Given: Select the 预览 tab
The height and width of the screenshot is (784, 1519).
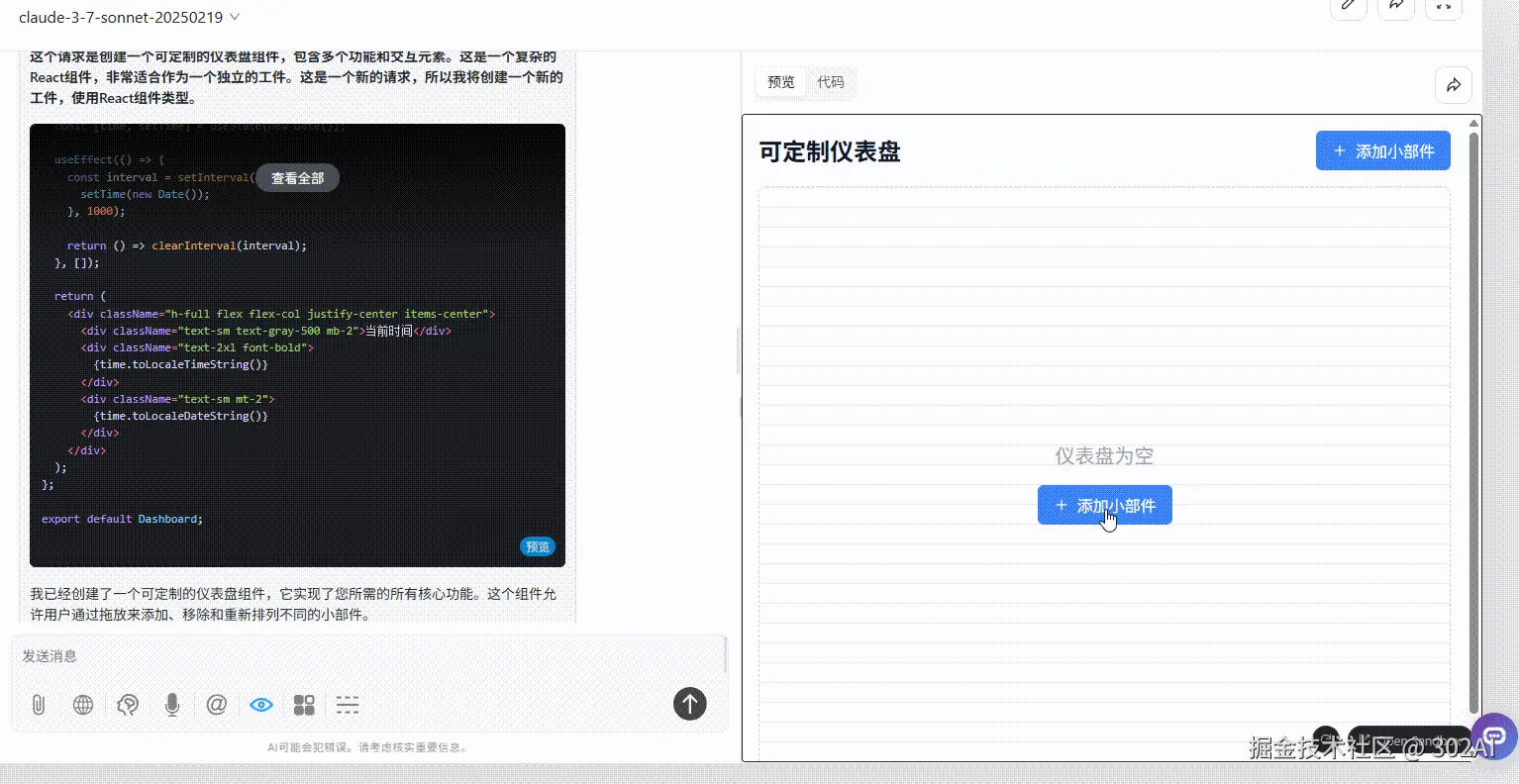Looking at the screenshot, I should click(x=781, y=82).
